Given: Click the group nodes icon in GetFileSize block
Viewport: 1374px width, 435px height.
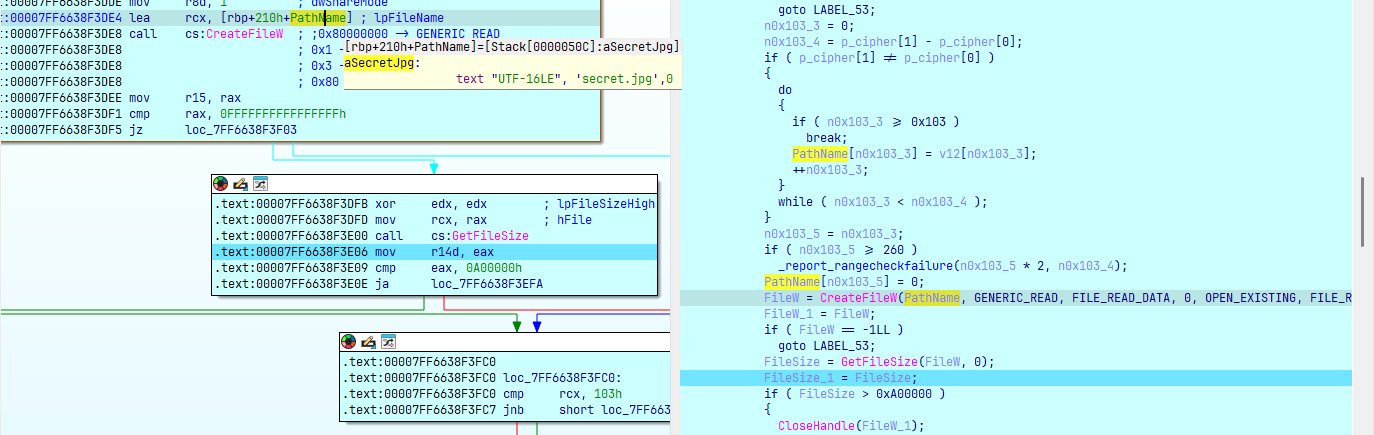Looking at the screenshot, I should coord(259,184).
